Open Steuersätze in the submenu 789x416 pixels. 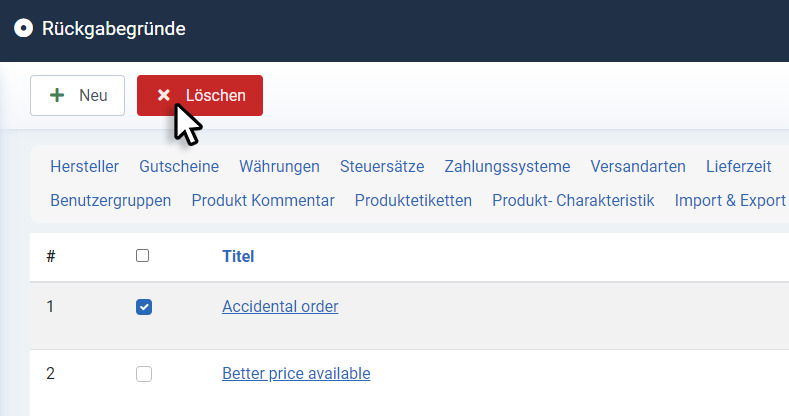382,167
